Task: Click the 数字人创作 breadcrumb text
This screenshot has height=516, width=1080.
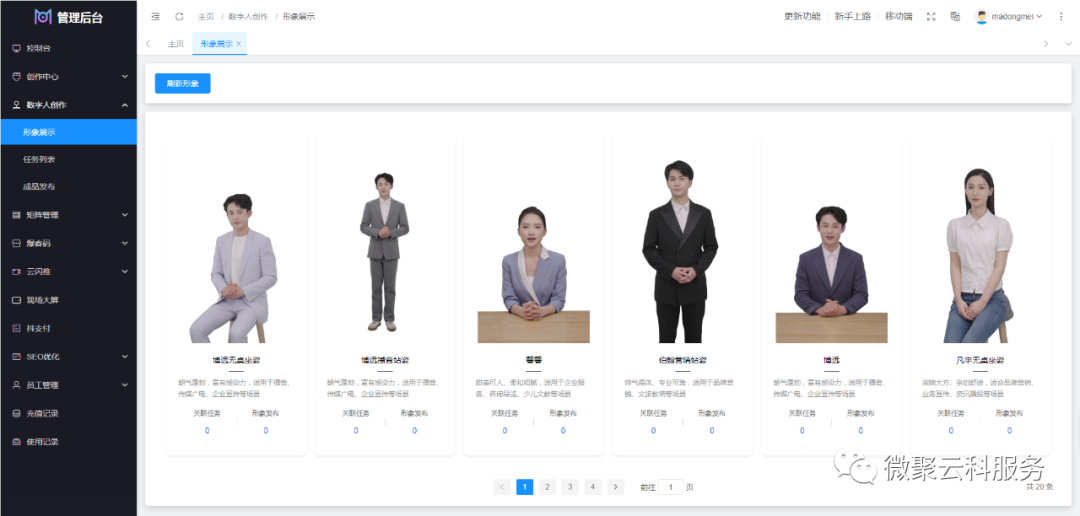Action: [x=248, y=17]
